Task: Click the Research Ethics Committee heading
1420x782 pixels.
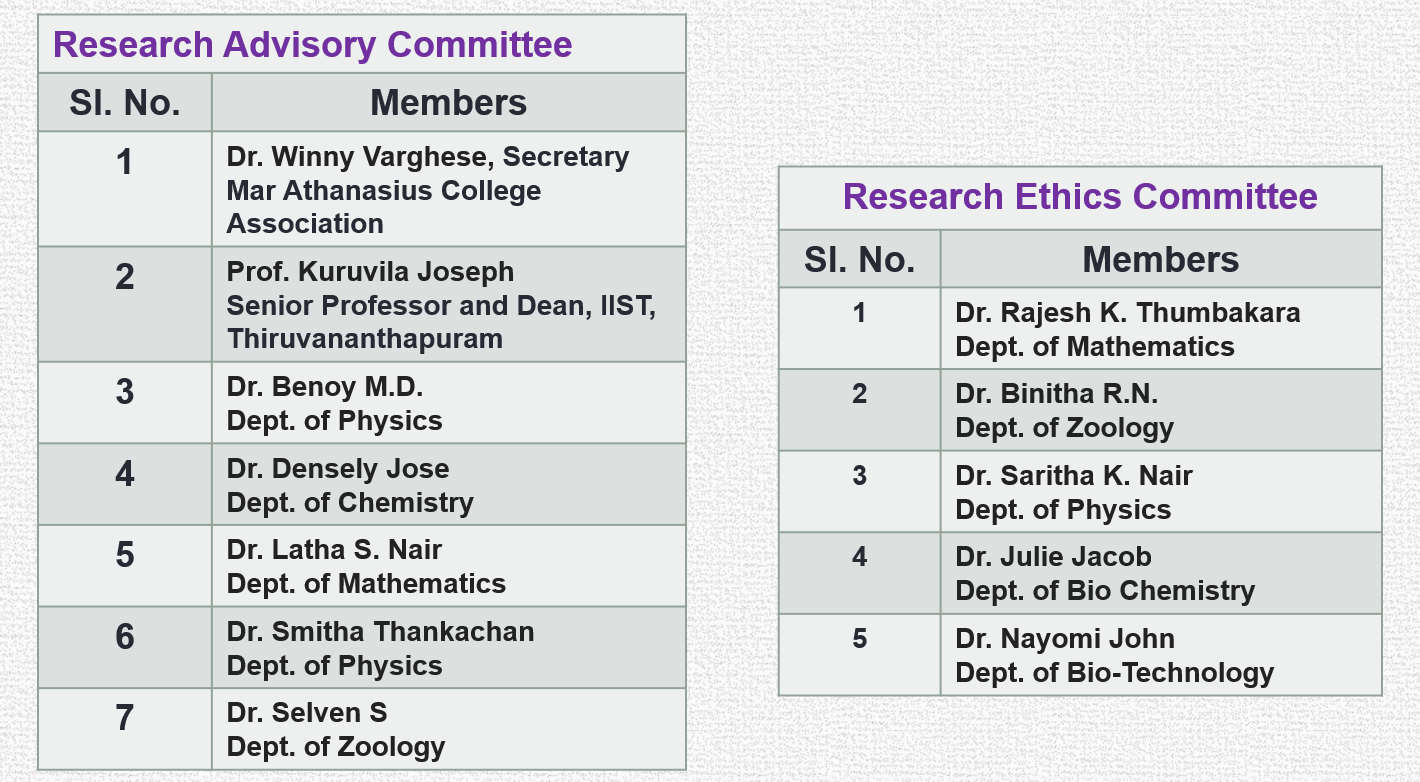Action: [x=1080, y=197]
